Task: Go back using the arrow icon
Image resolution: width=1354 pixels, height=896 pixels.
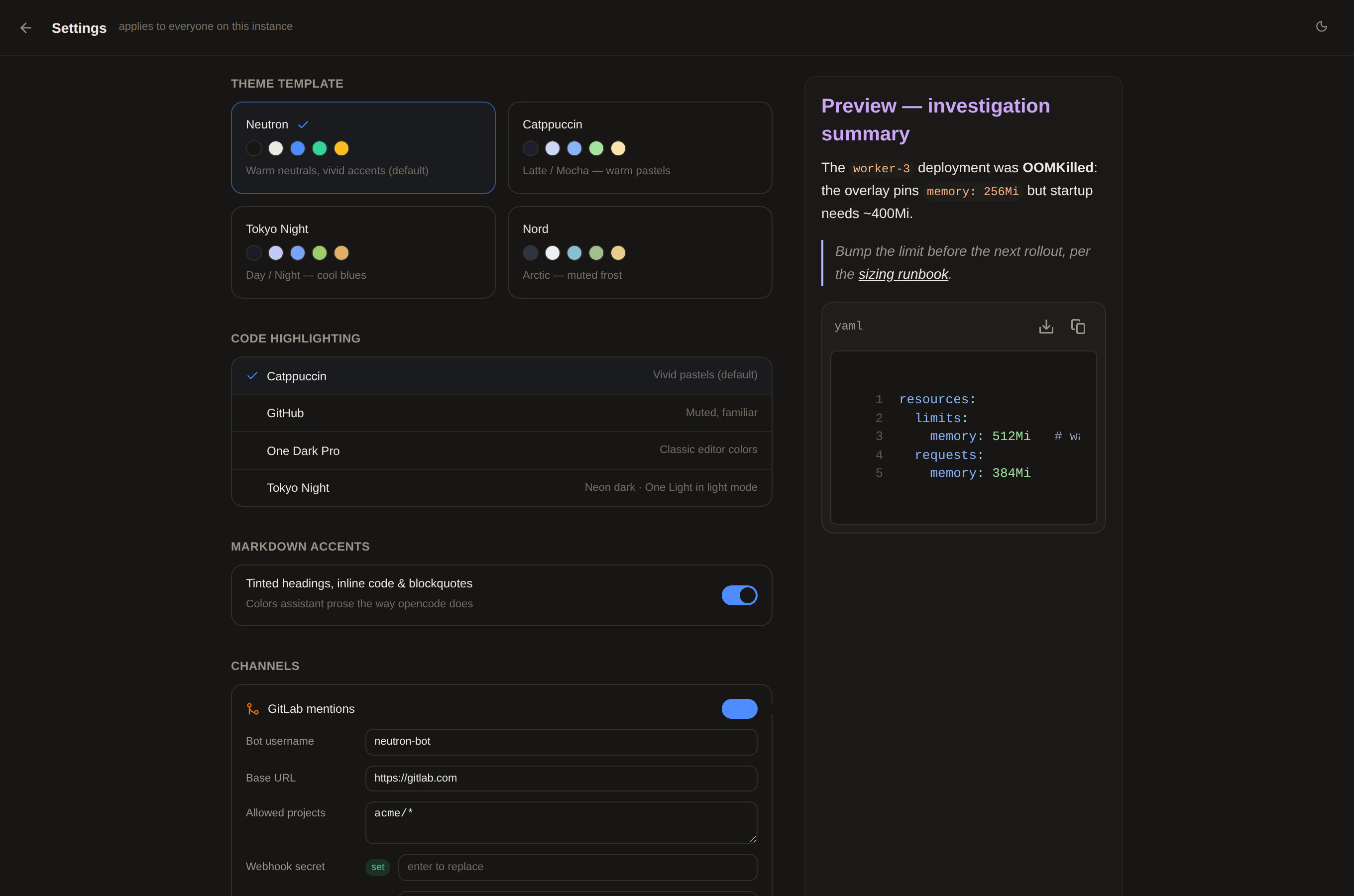Action: click(26, 27)
